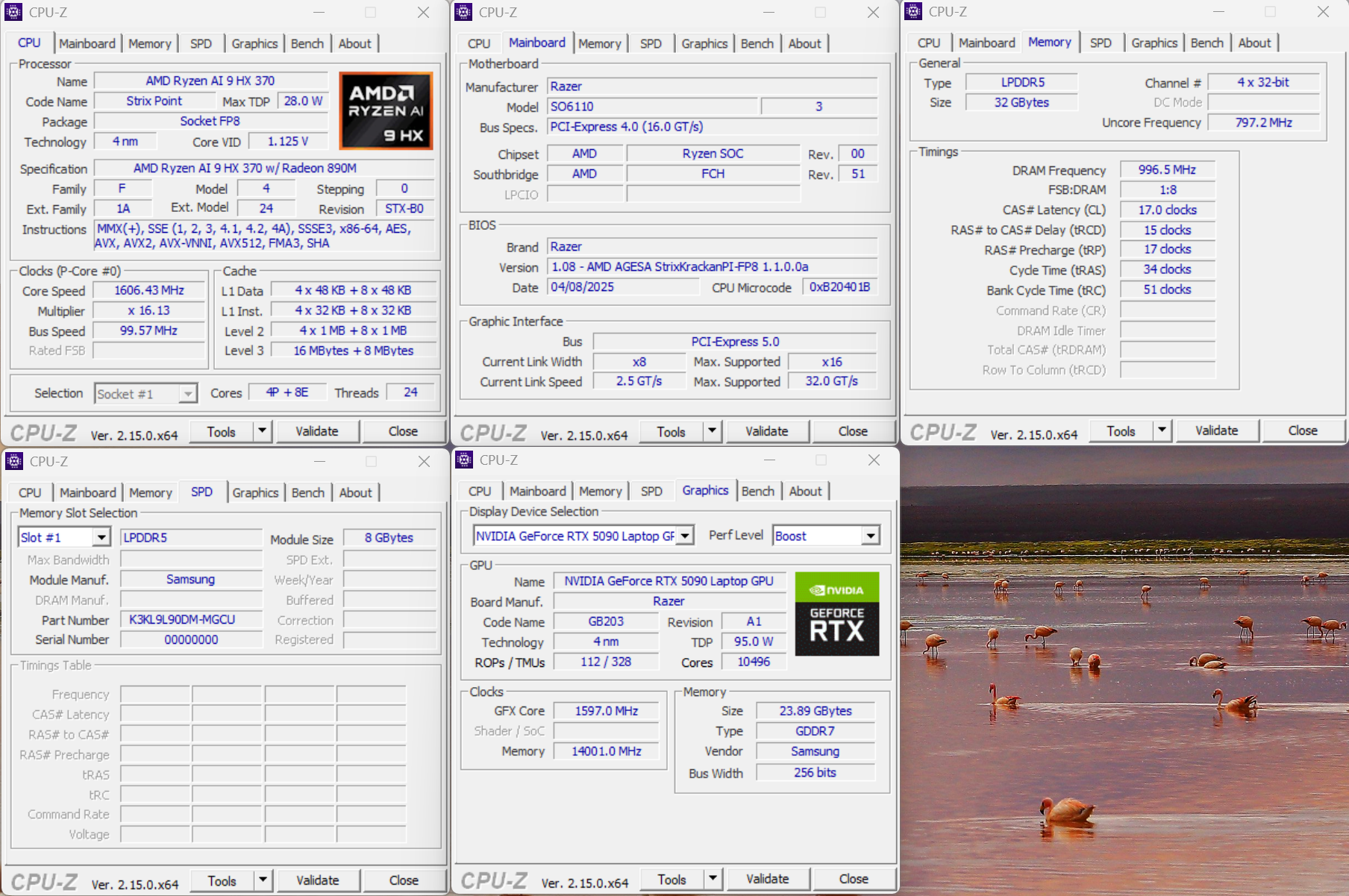1349x896 pixels.
Task: Click the Uncore Frequency value 797.2 MHz
Action: pyautogui.click(x=1263, y=122)
